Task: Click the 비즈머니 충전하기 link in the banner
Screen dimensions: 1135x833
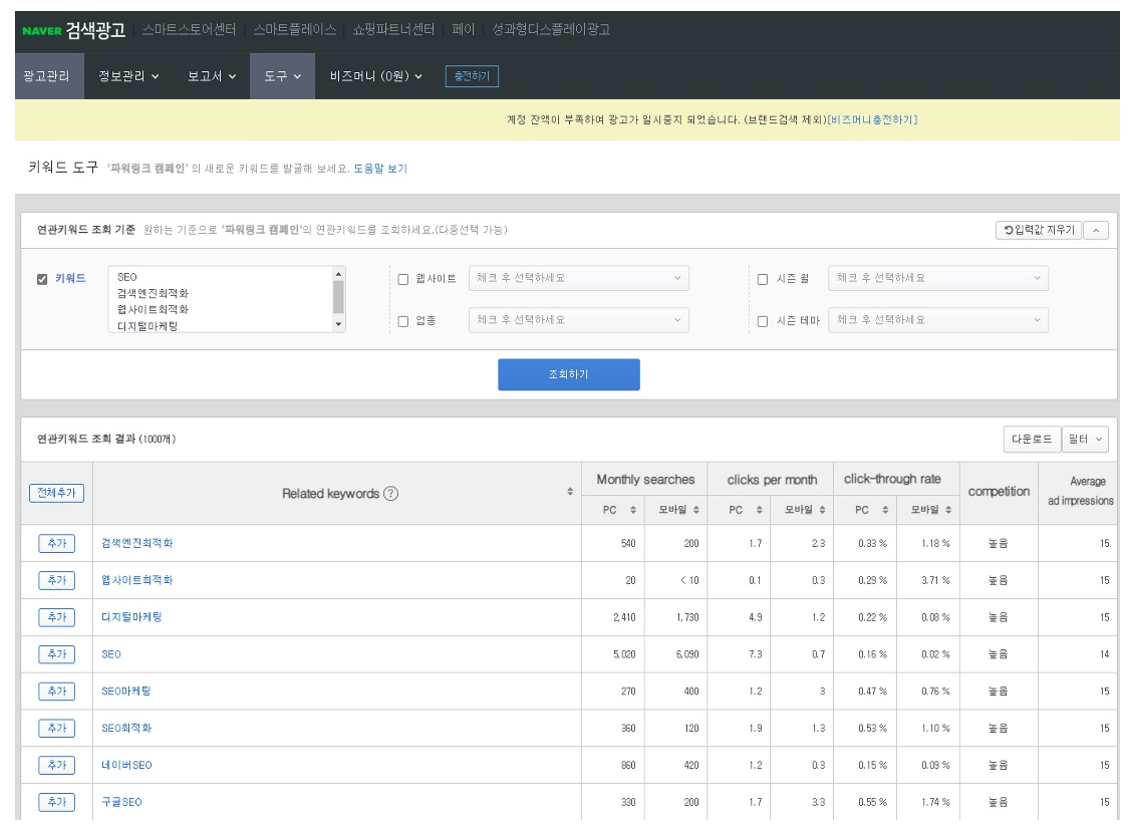Action: pyautogui.click(x=872, y=120)
